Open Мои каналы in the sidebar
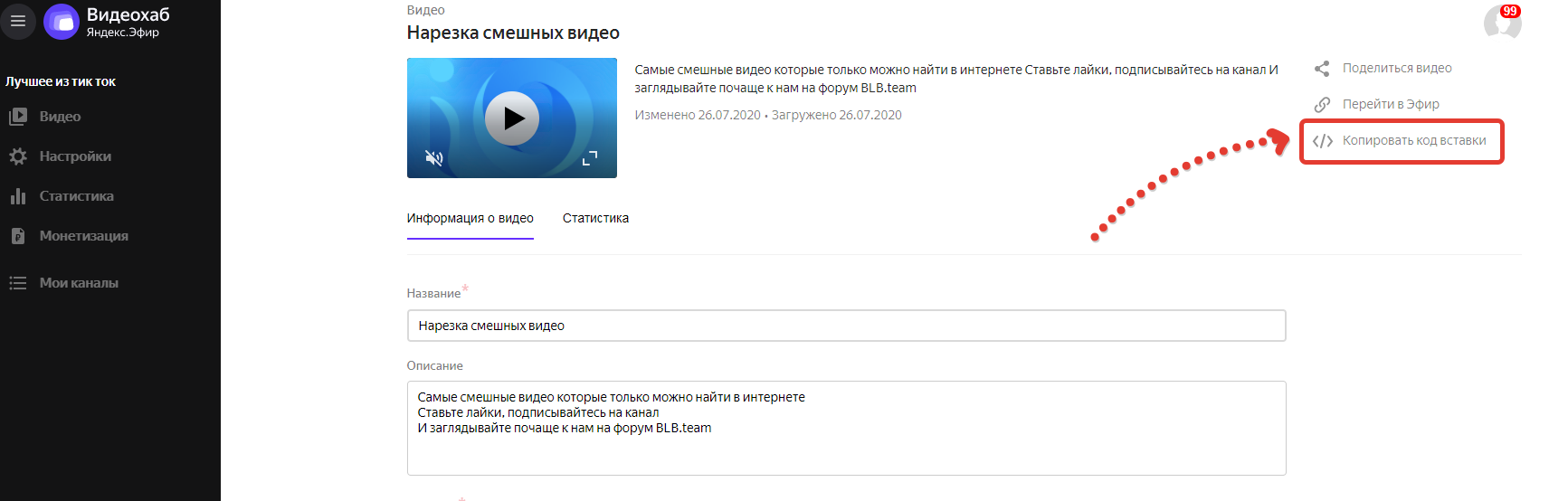 (x=79, y=283)
